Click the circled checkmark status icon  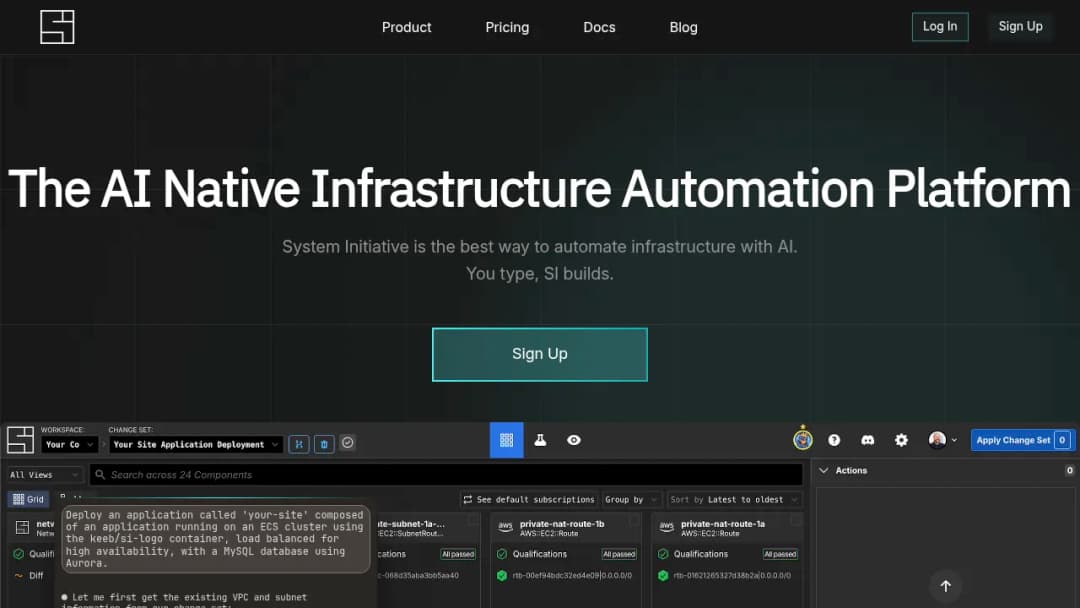point(348,443)
